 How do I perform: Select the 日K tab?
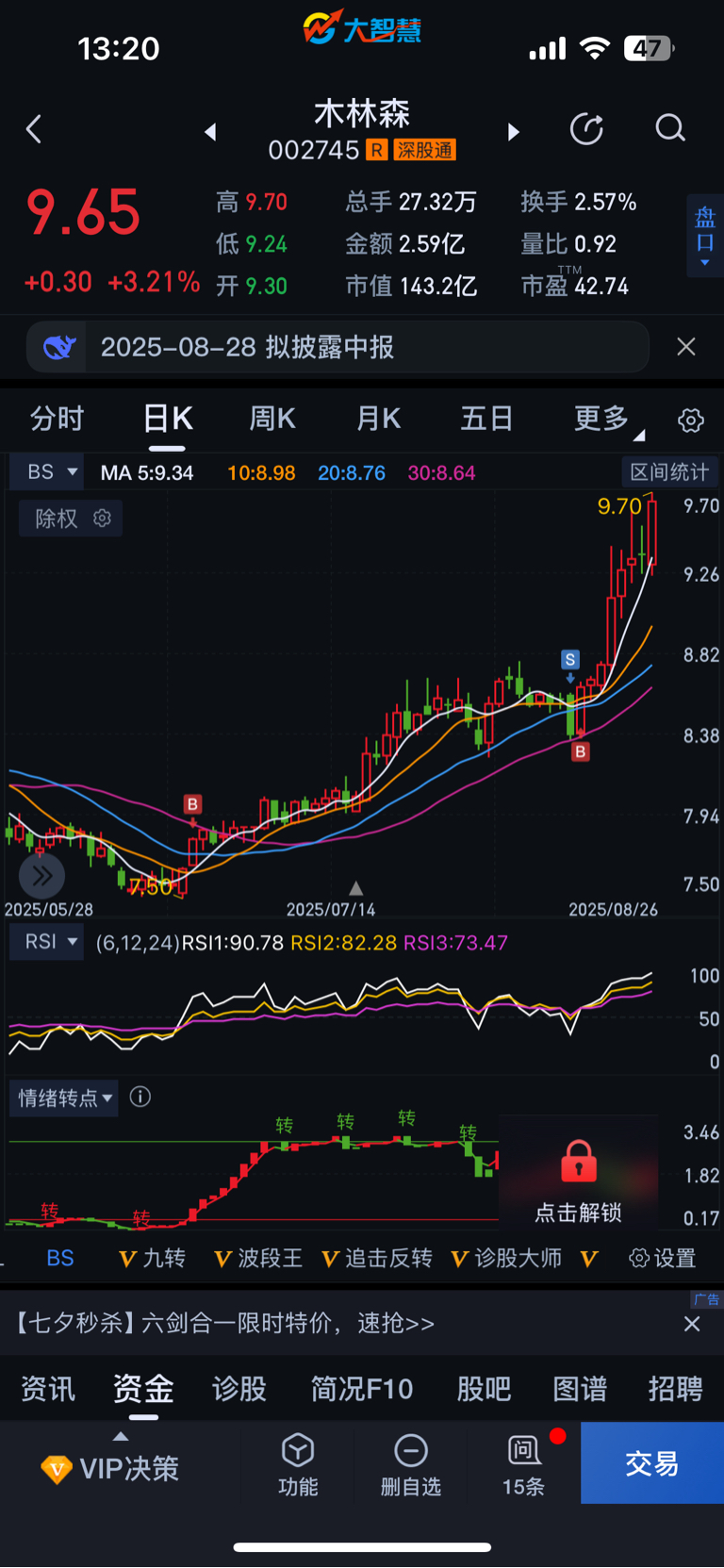point(168,418)
